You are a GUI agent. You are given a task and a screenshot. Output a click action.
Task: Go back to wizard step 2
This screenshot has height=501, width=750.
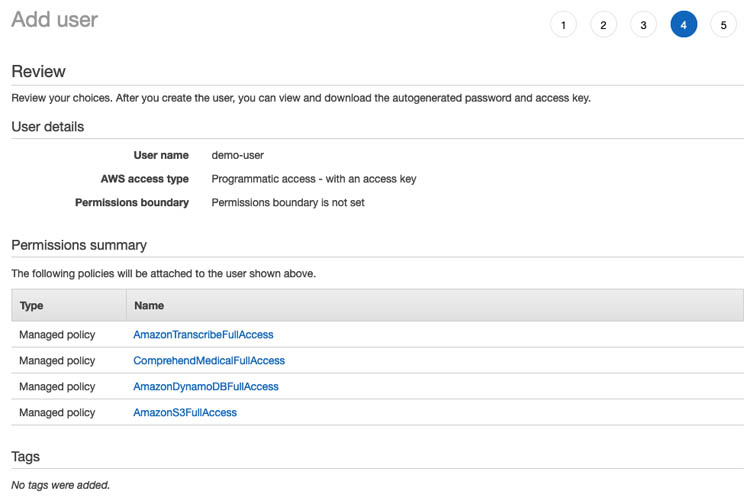point(603,25)
